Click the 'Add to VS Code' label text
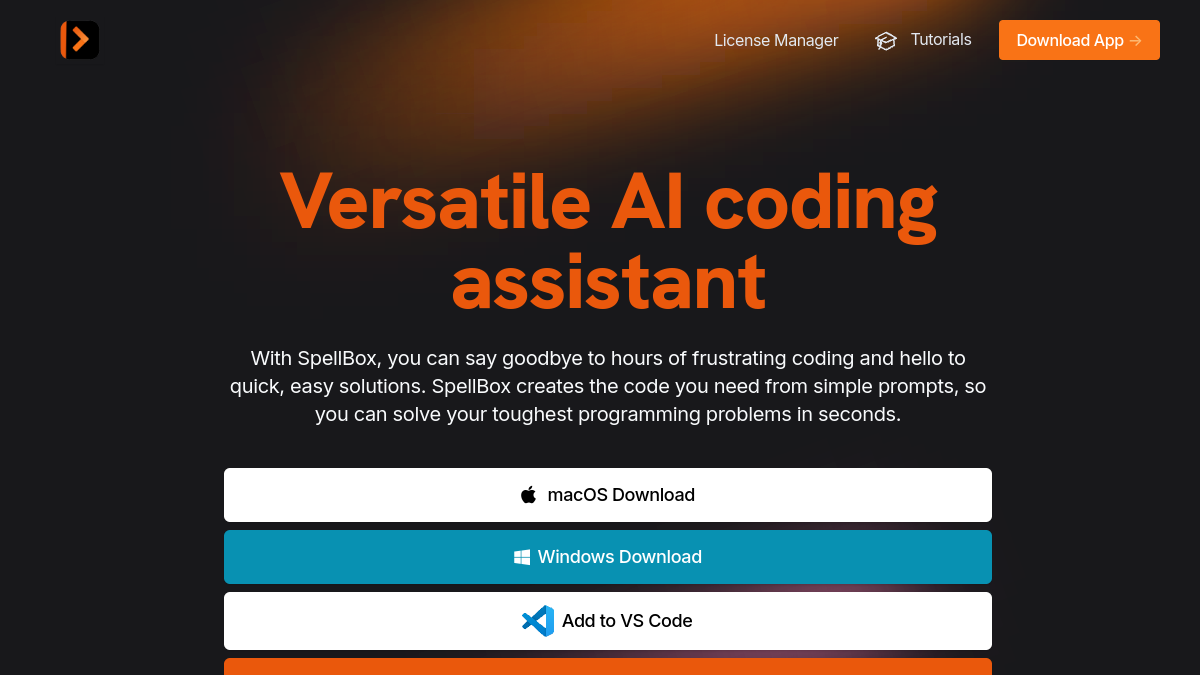Image resolution: width=1200 pixels, height=675 pixels. 627,621
